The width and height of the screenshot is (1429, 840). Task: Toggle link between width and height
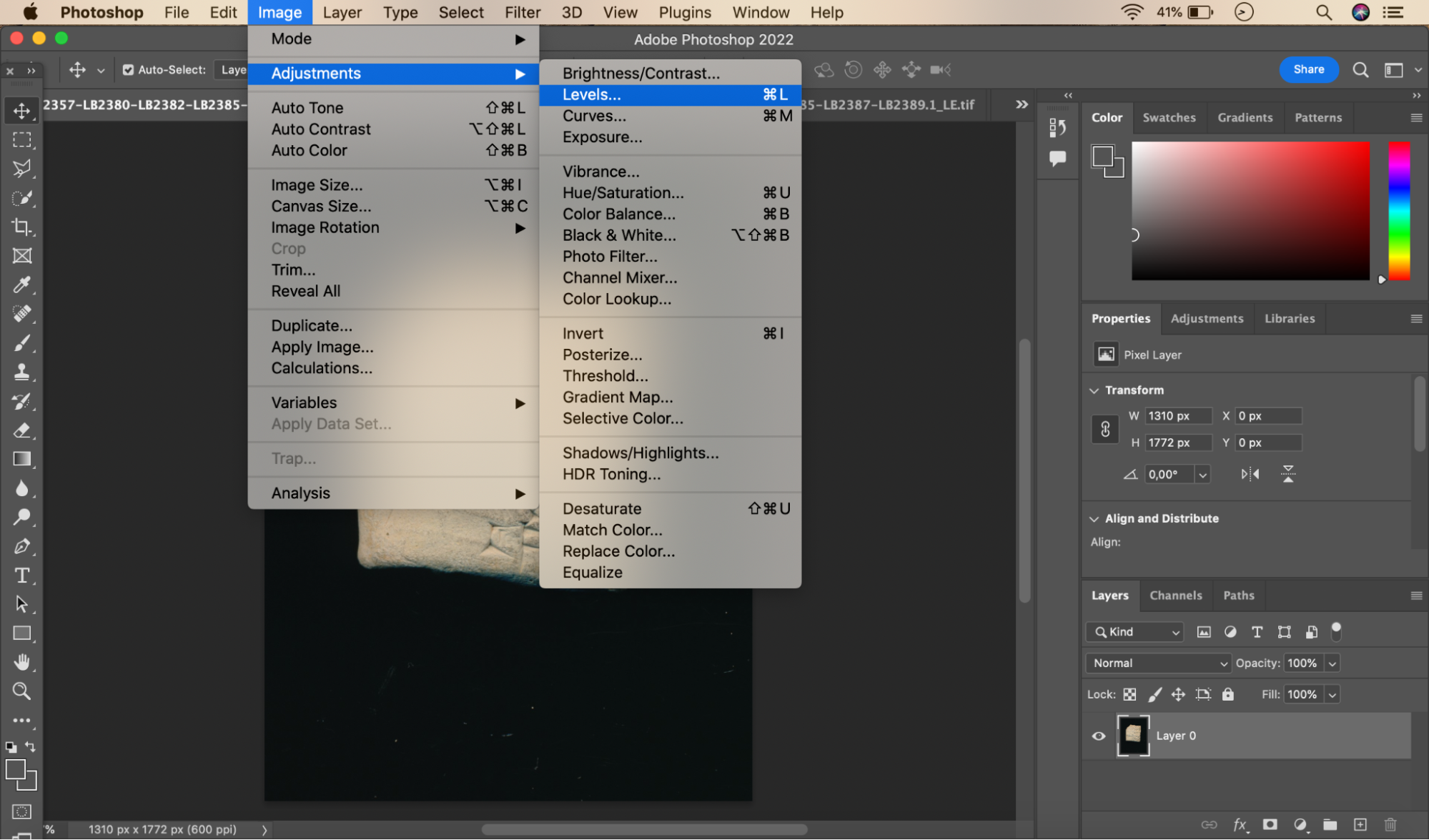pyautogui.click(x=1104, y=430)
